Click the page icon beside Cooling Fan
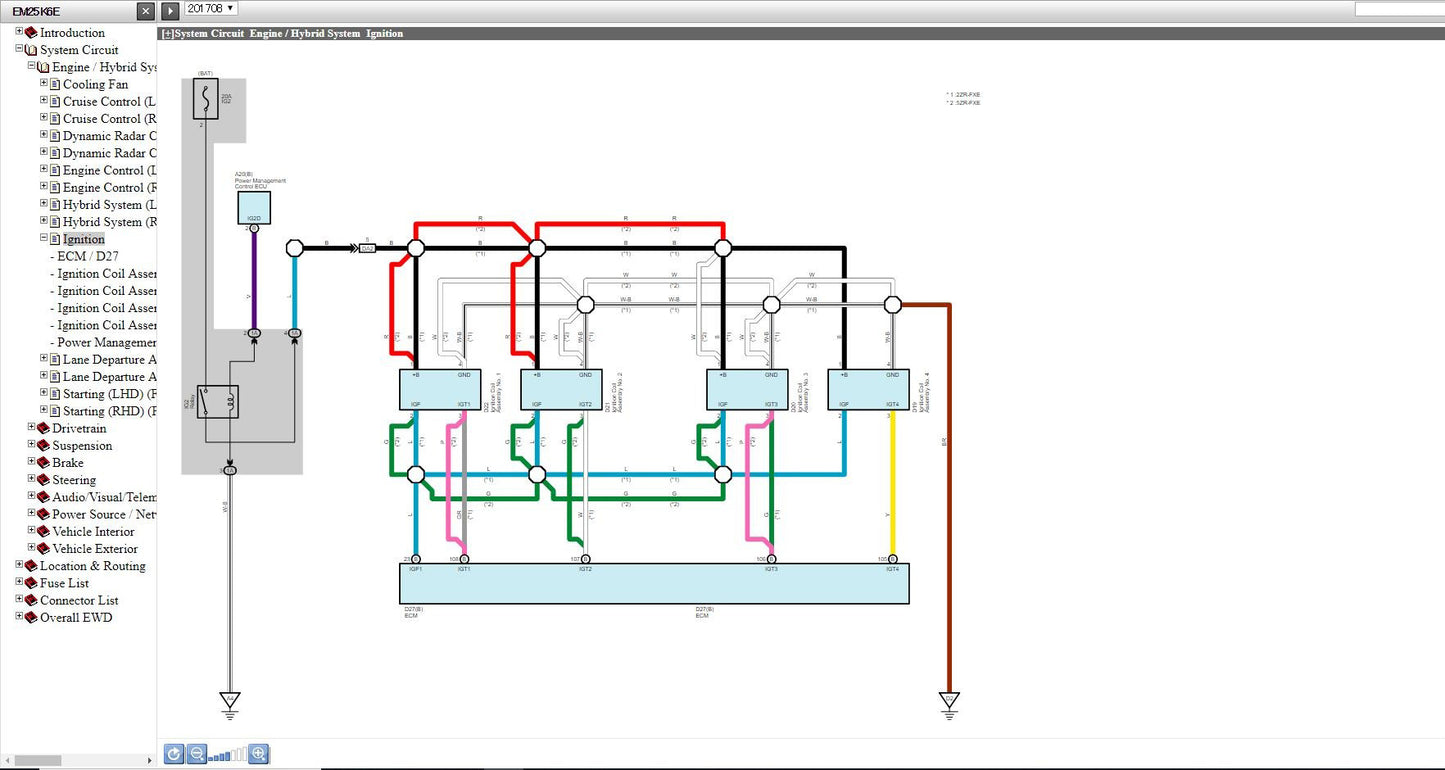The width and height of the screenshot is (1445, 770). [x=55, y=85]
